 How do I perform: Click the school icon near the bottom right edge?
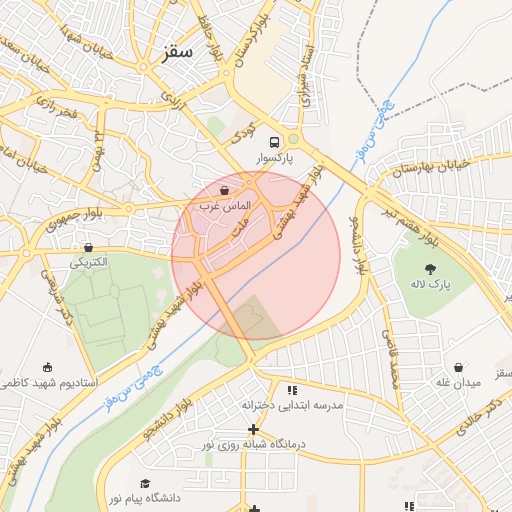tap(409, 506)
